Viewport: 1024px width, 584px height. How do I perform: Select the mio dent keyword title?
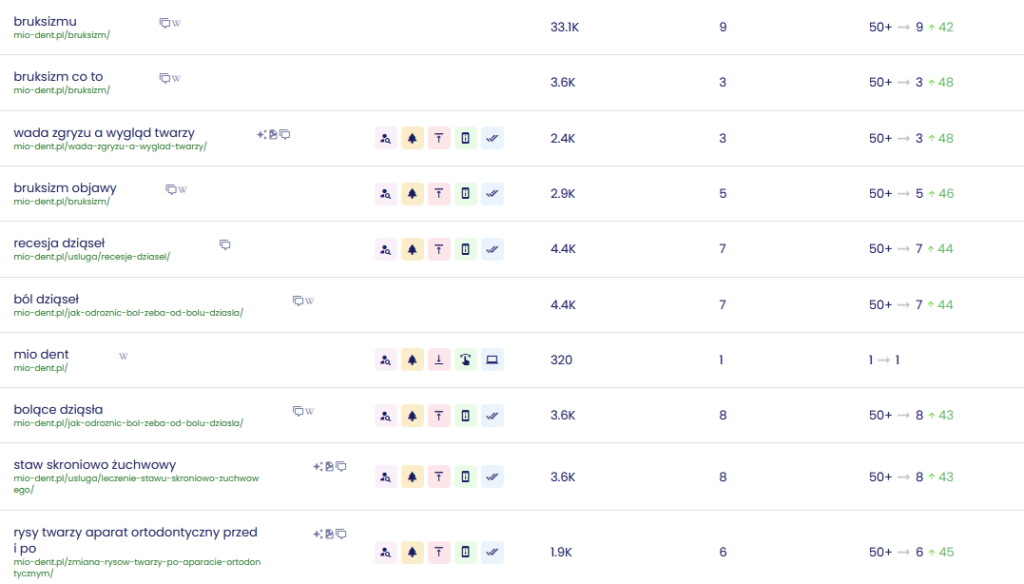41,354
